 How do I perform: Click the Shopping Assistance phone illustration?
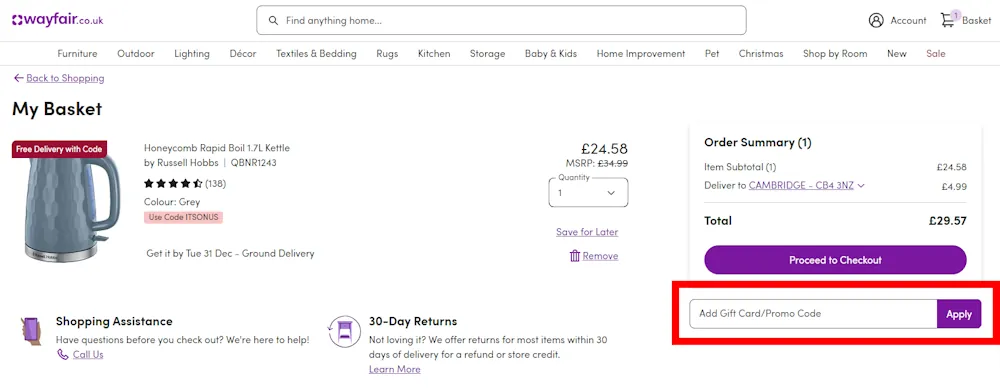click(x=31, y=332)
